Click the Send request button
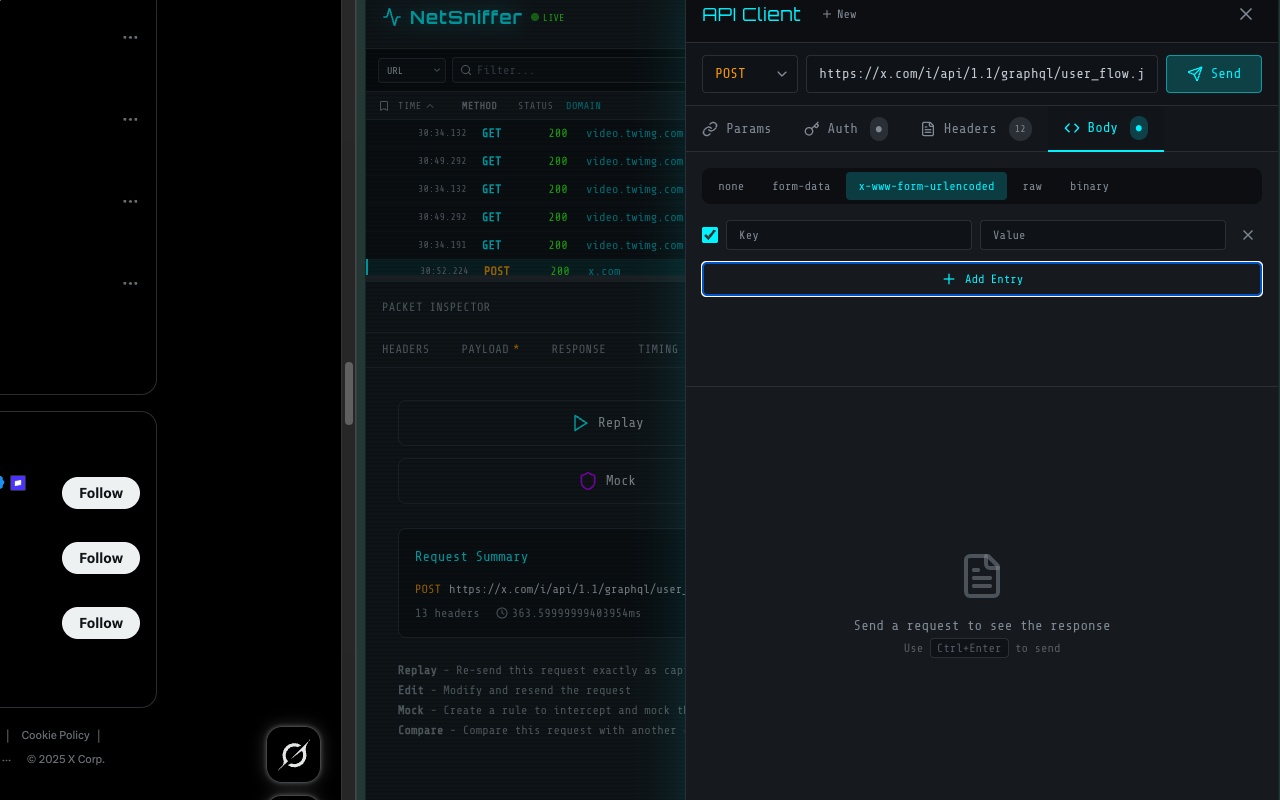The height and width of the screenshot is (800, 1280). [x=1213, y=74]
